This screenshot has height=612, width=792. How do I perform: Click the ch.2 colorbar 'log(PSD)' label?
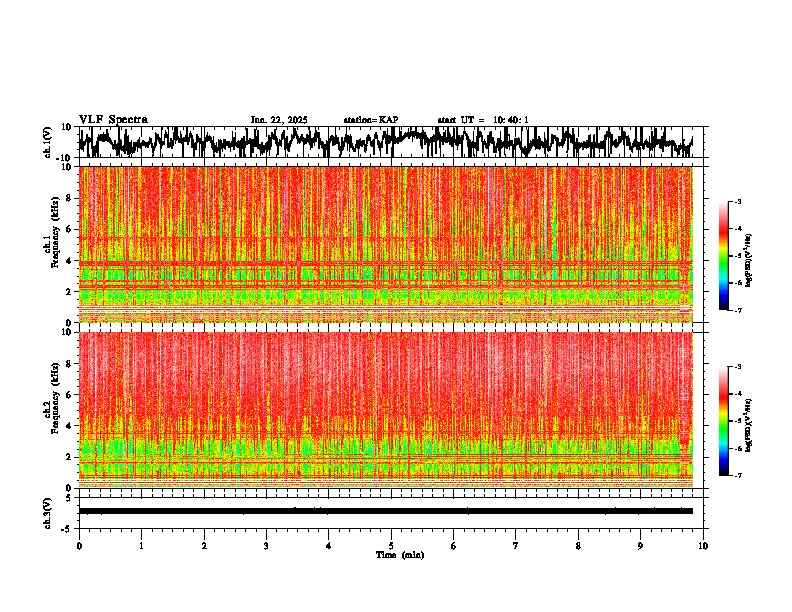(x=749, y=425)
